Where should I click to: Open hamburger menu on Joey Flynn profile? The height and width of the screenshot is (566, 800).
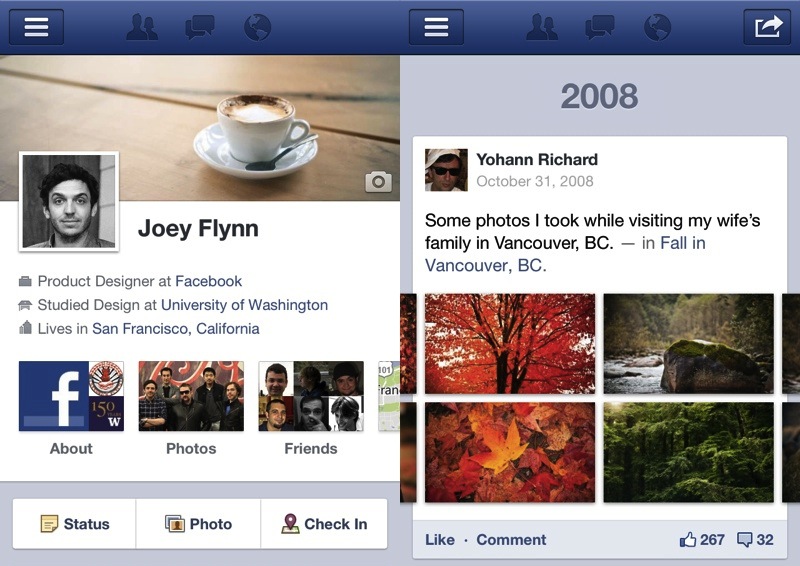pyautogui.click(x=36, y=27)
